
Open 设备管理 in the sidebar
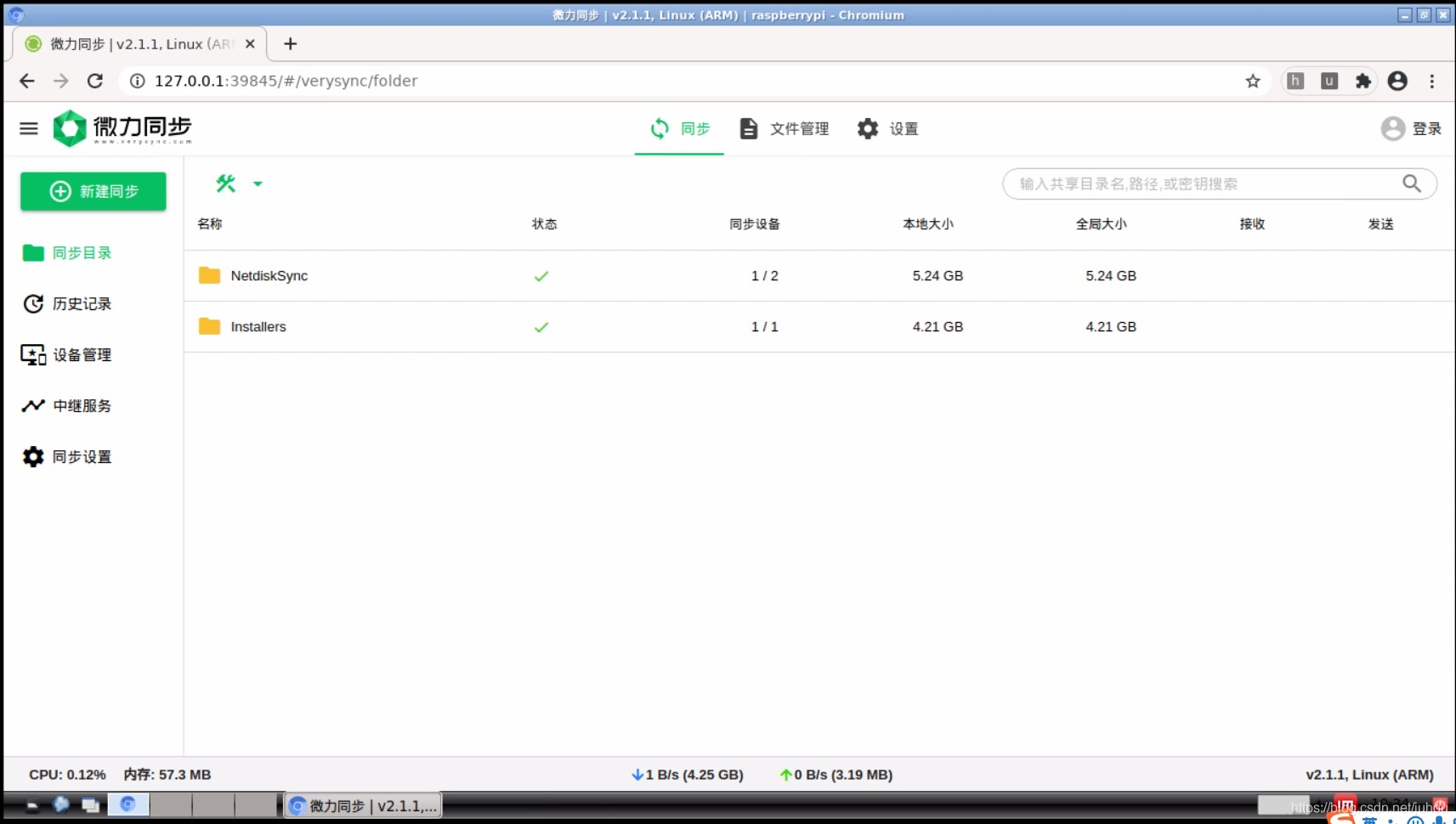[x=68, y=354]
